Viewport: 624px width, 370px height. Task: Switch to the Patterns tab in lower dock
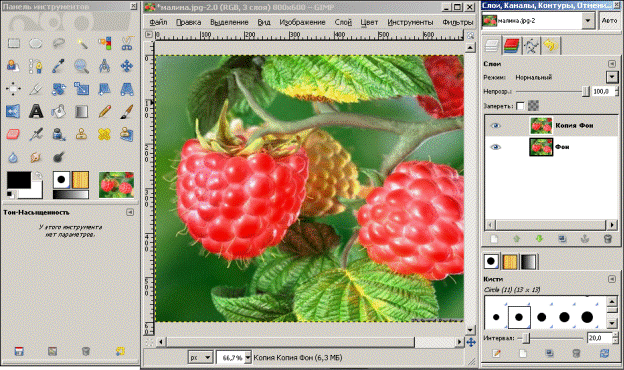pos(510,261)
